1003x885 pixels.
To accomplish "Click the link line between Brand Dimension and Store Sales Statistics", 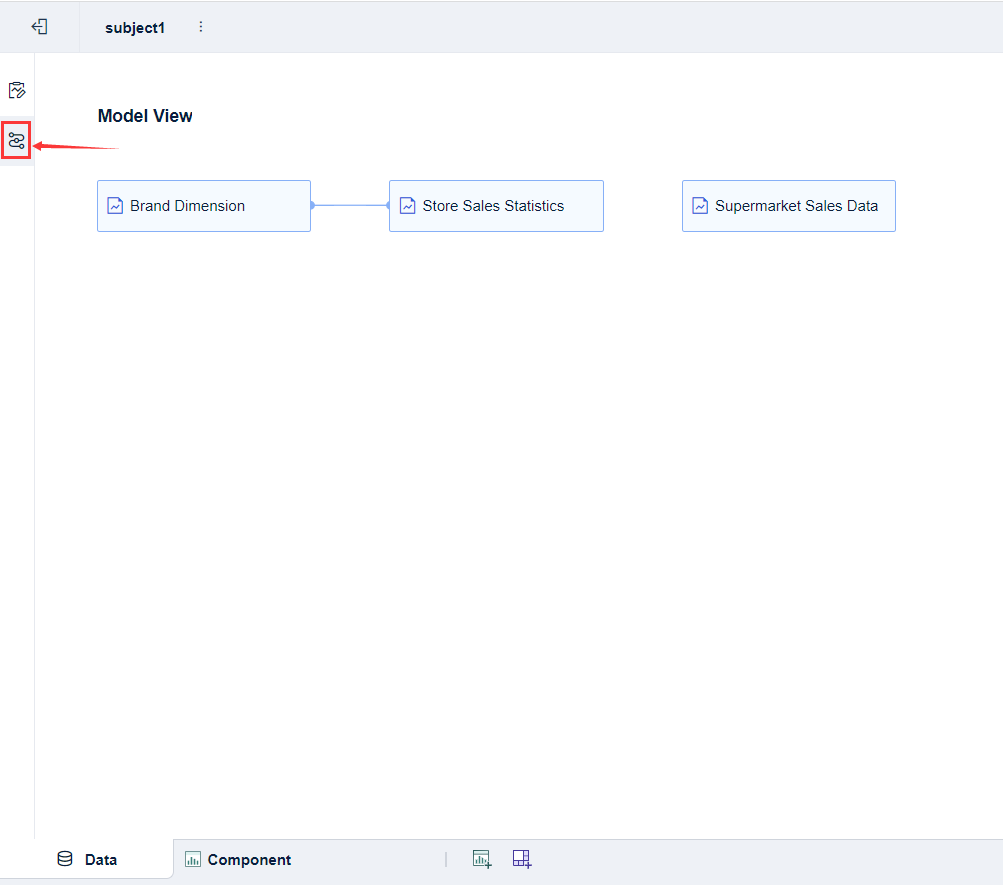I will 350,205.
